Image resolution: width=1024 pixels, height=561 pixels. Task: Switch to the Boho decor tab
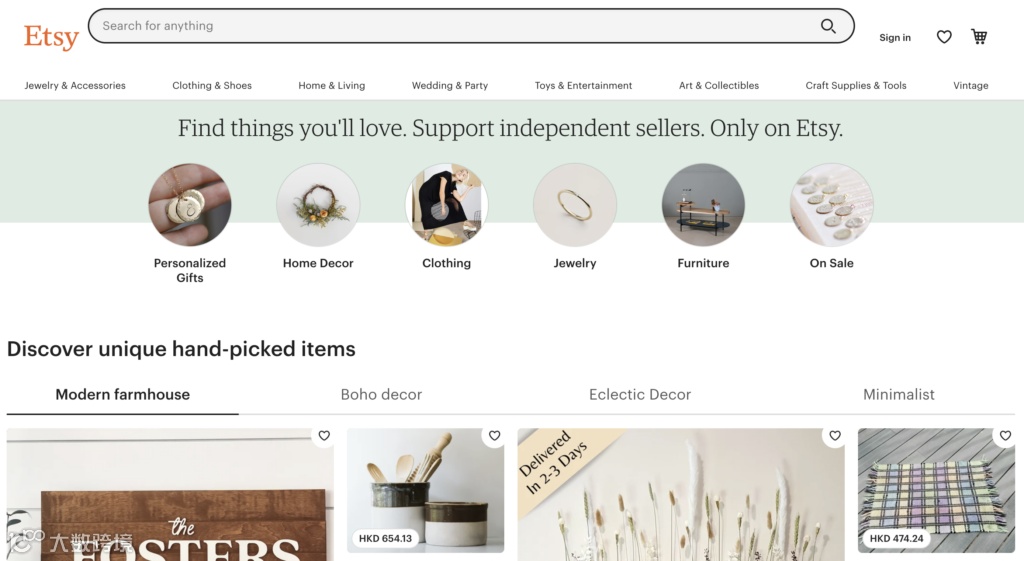pyautogui.click(x=381, y=394)
